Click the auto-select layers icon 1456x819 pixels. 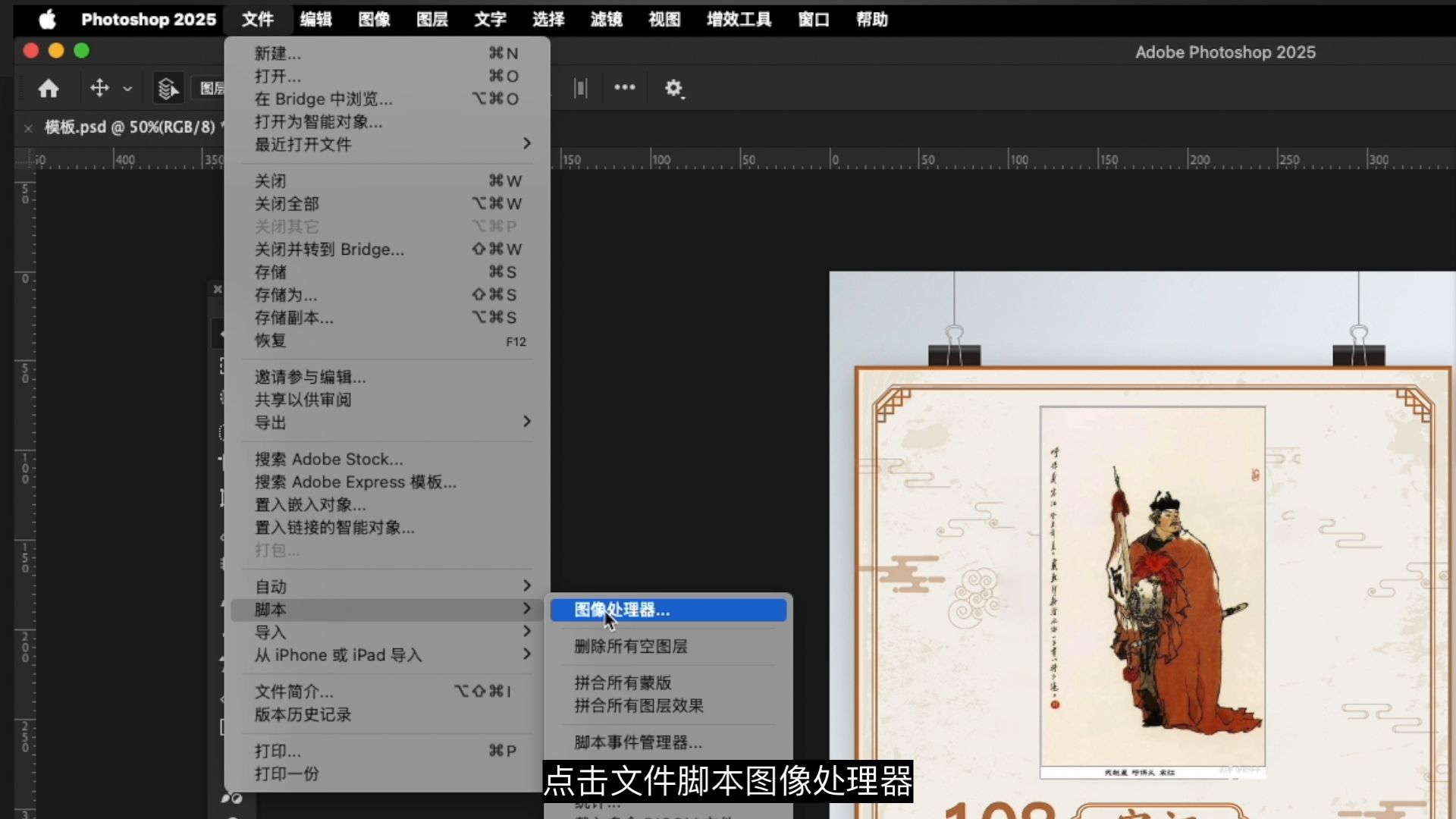(x=168, y=89)
